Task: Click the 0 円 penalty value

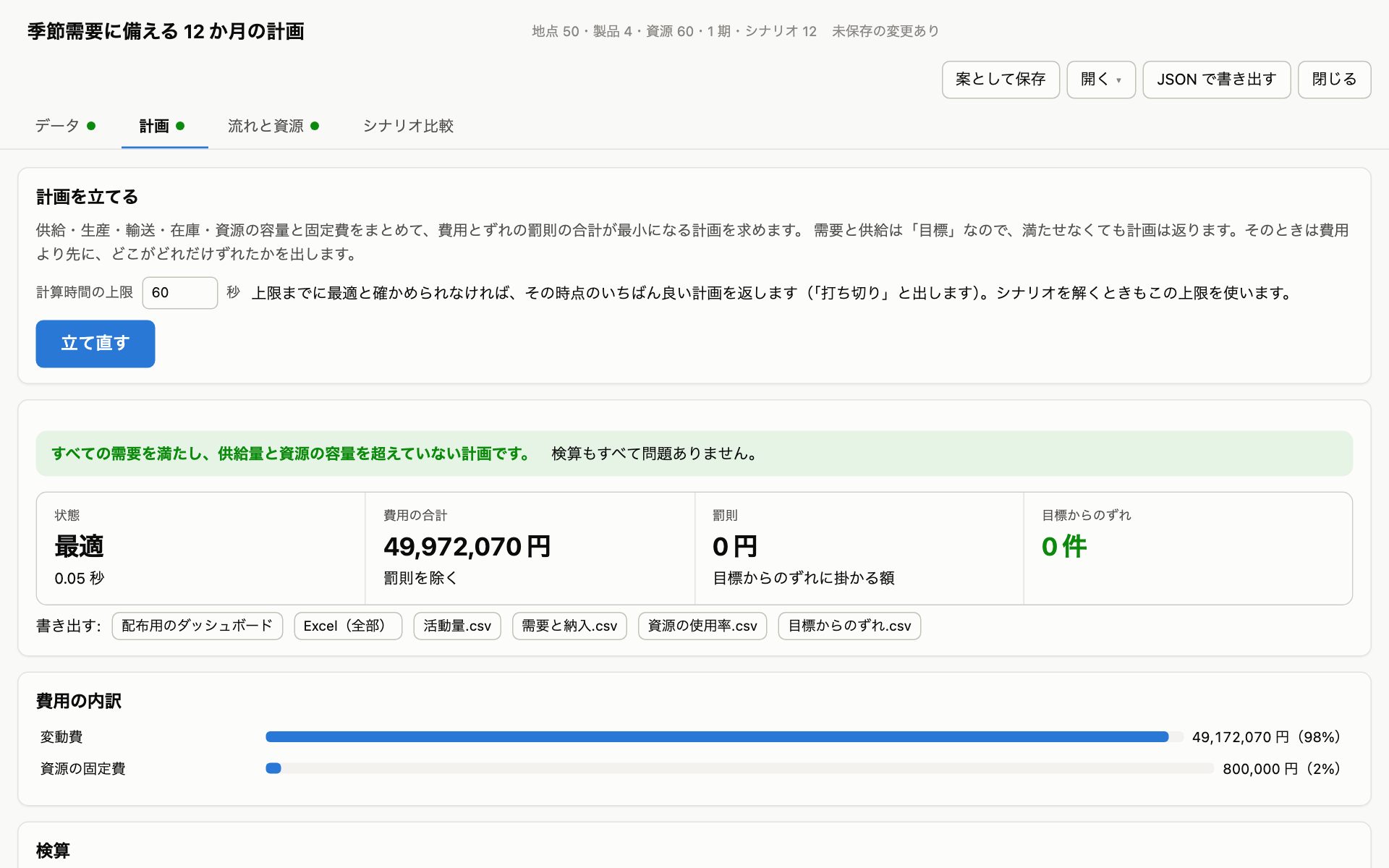Action: click(735, 547)
